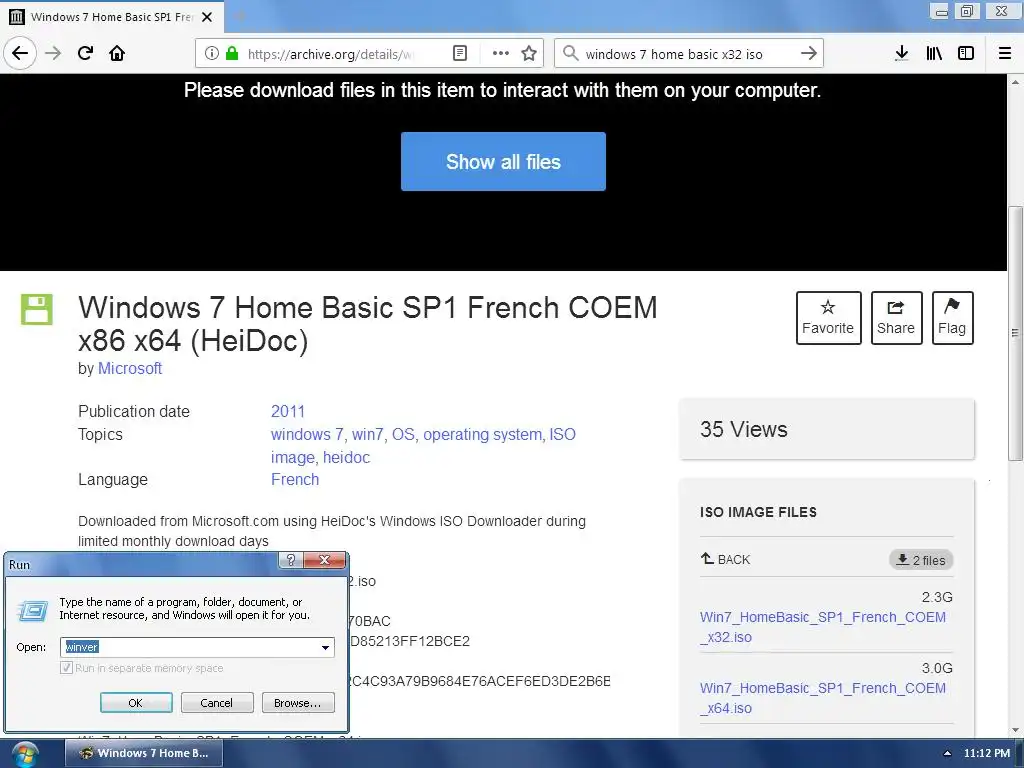Screen dimensions: 1024x768
Task: Click scrollbar down arrow at bottom
Action: click(x=1015, y=730)
